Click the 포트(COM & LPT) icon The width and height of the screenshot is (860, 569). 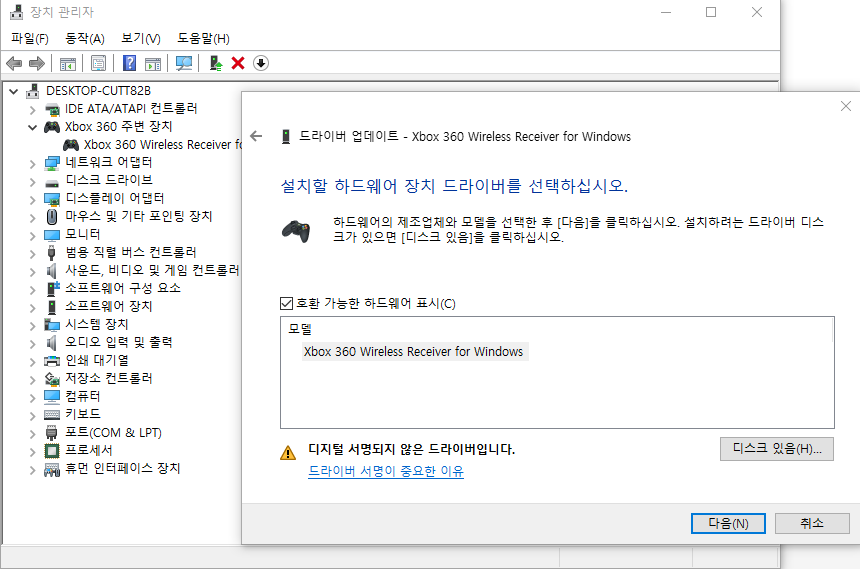pyautogui.click(x=52, y=433)
